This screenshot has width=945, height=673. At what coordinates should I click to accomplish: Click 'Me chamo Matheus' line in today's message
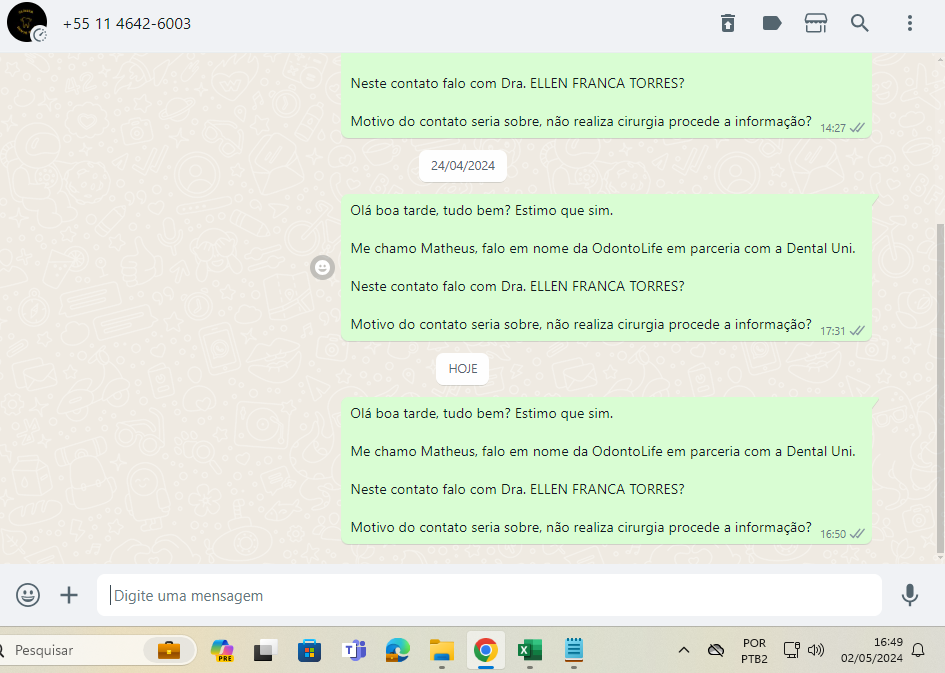pyautogui.click(x=603, y=451)
